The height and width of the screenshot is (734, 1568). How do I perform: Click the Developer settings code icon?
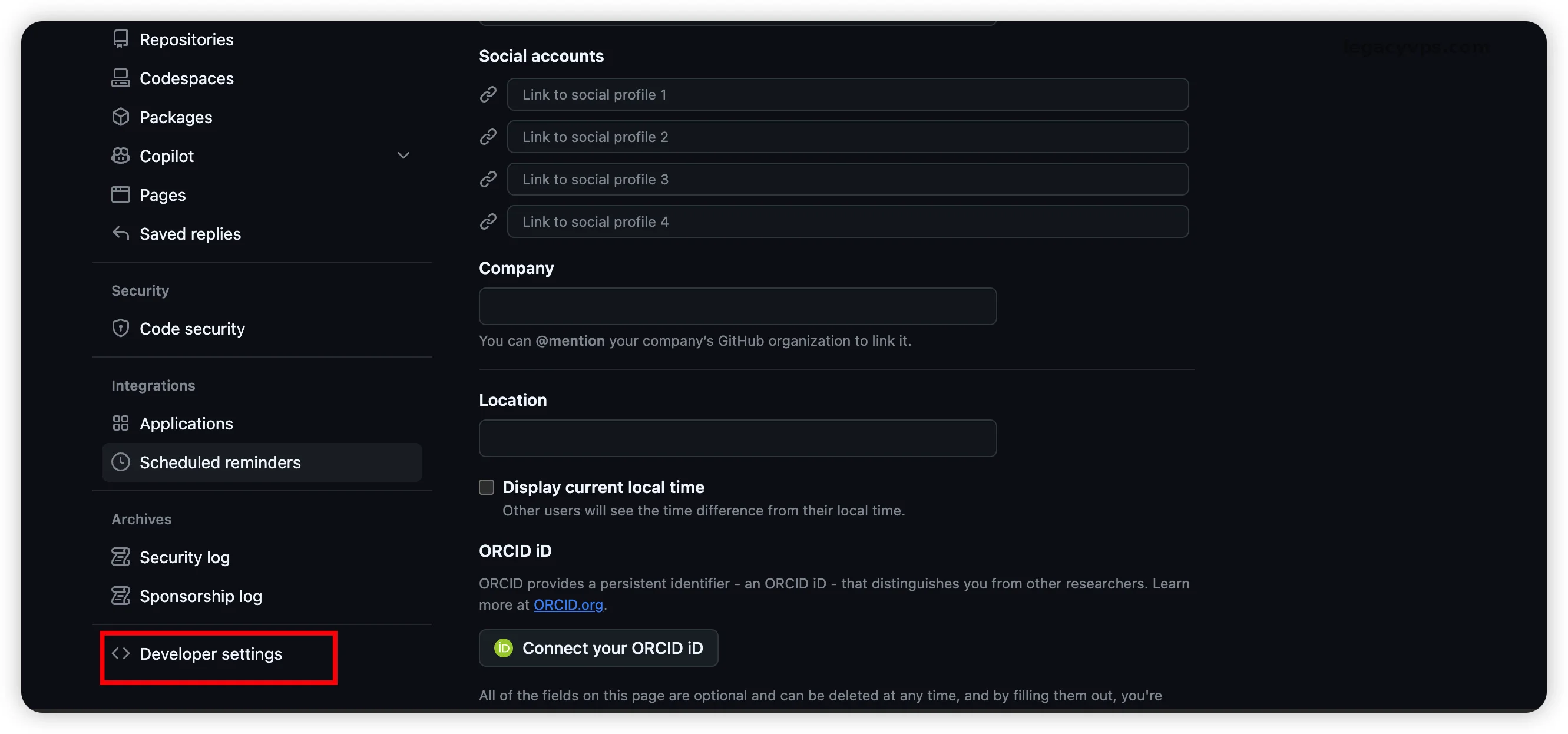point(121,653)
